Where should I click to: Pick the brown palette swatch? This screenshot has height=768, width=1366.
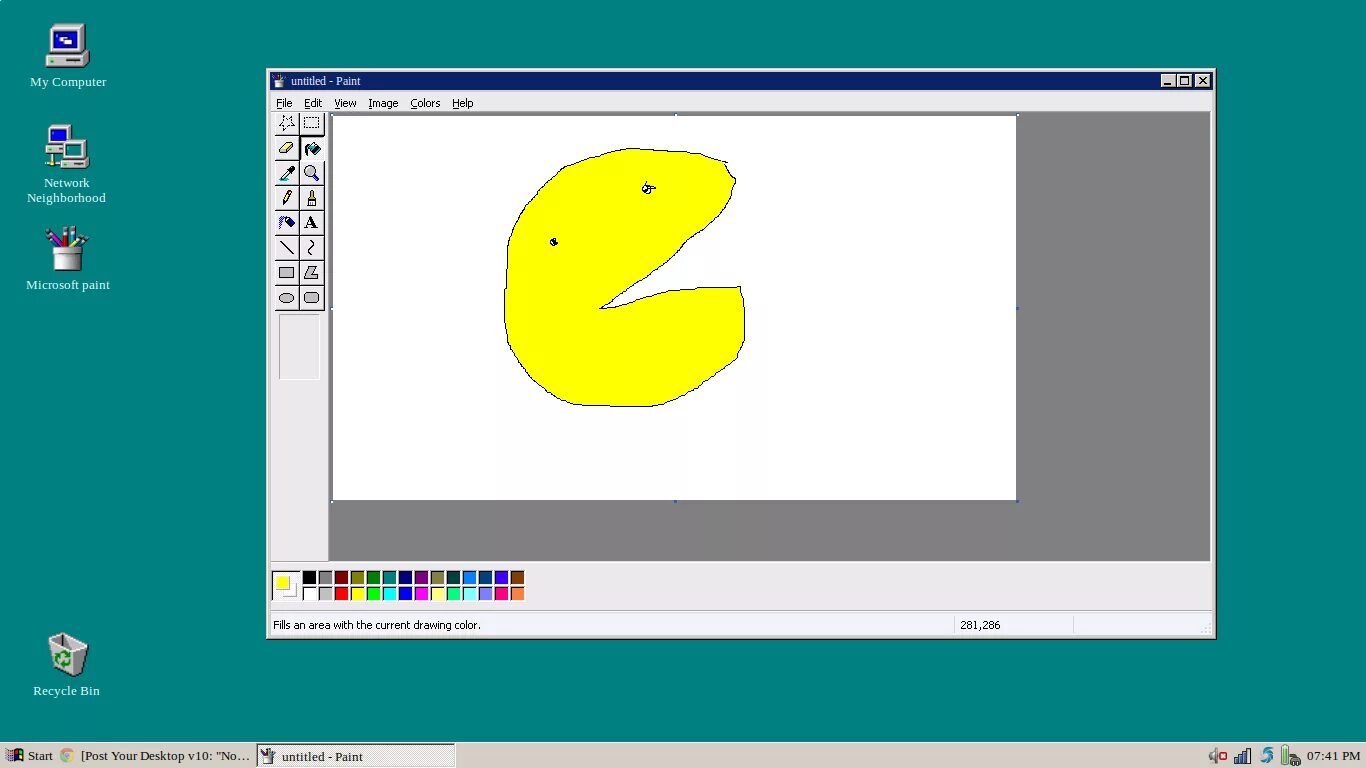click(517, 578)
